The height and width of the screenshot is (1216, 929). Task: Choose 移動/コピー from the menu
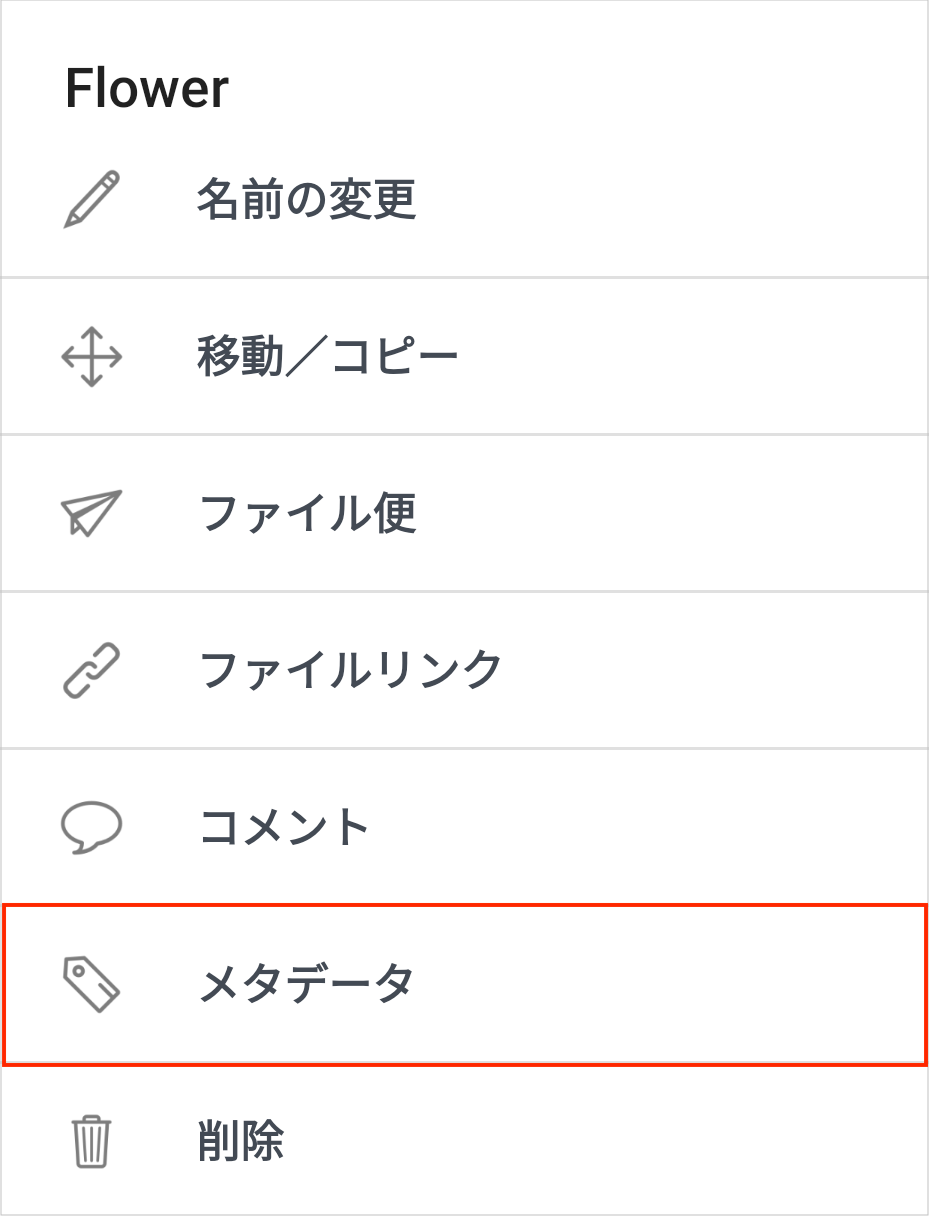(x=328, y=356)
